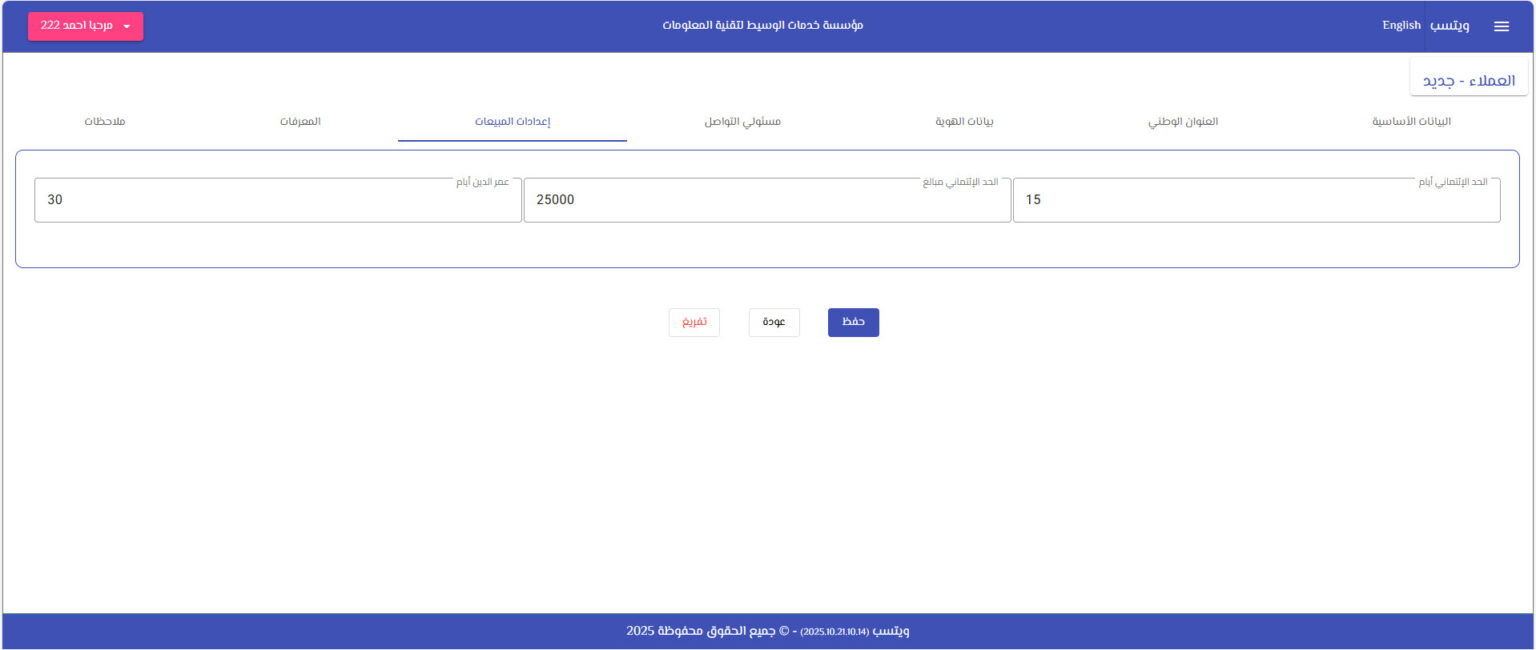Switch to the ملاحظات tab
The image size is (1536, 650).
(104, 121)
